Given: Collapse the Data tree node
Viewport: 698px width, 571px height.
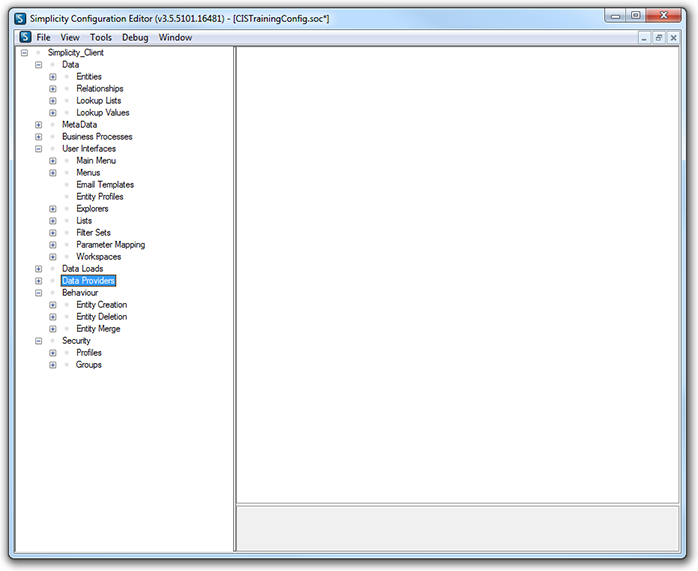Looking at the screenshot, I should (39, 65).
